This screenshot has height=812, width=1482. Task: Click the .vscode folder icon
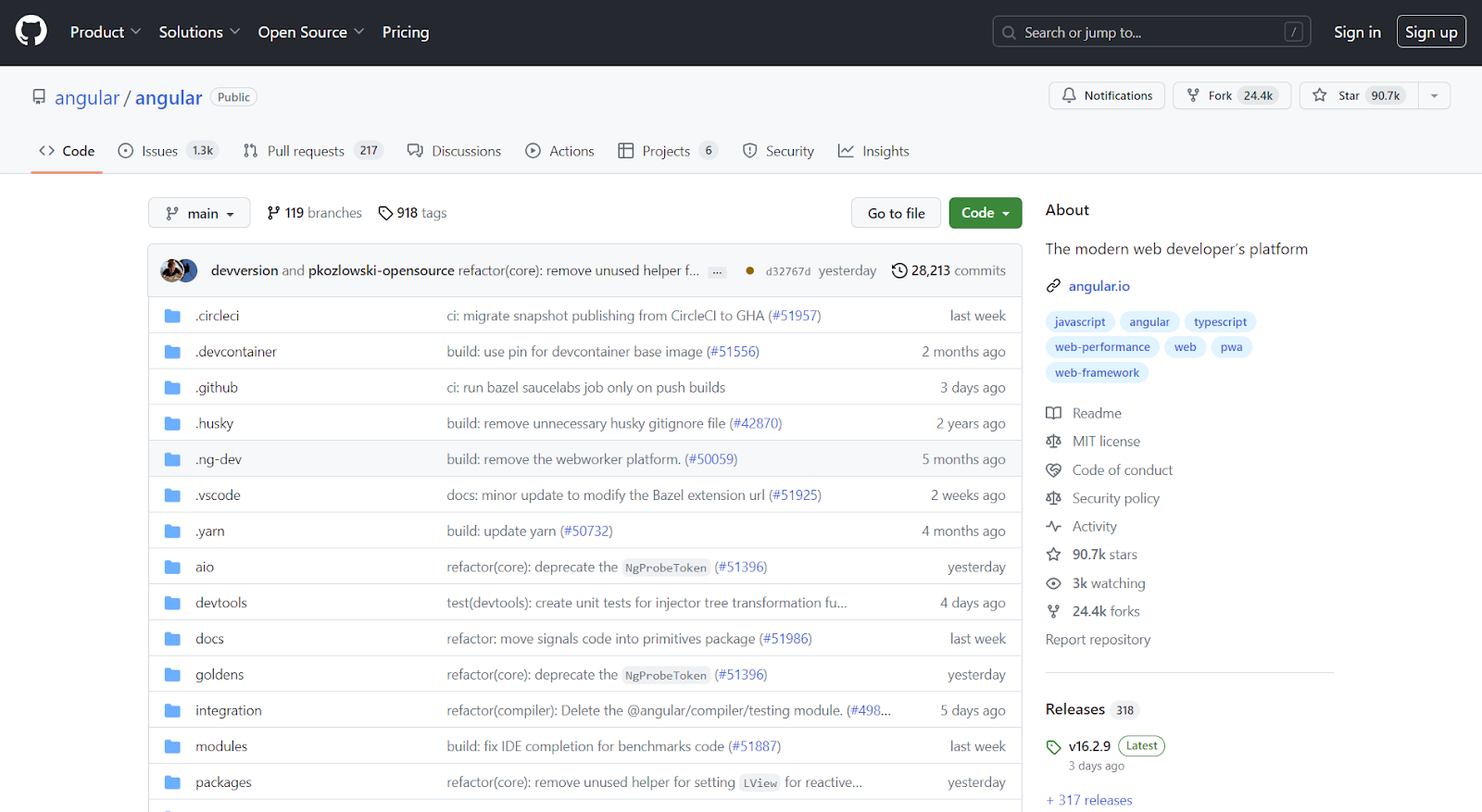[172, 495]
